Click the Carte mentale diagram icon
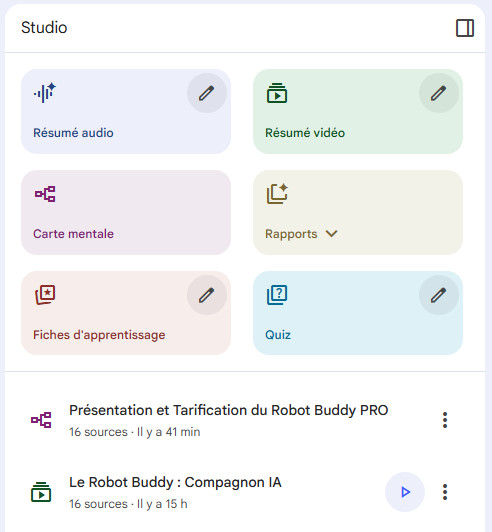Image resolution: width=492 pixels, height=532 pixels. [x=45, y=194]
